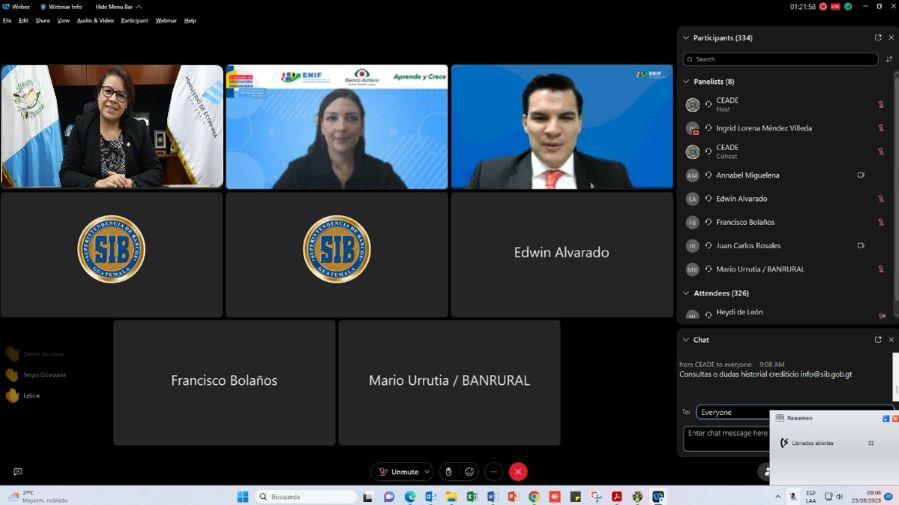Click the participants Search field
The image size is (899, 505).
pyautogui.click(x=780, y=59)
